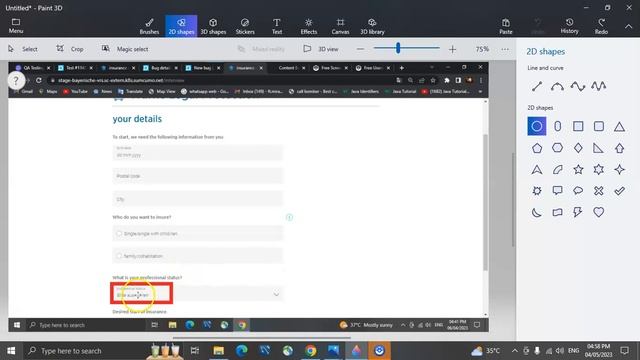Open the Stickers tab
This screenshot has height=360, width=640.
point(245,26)
